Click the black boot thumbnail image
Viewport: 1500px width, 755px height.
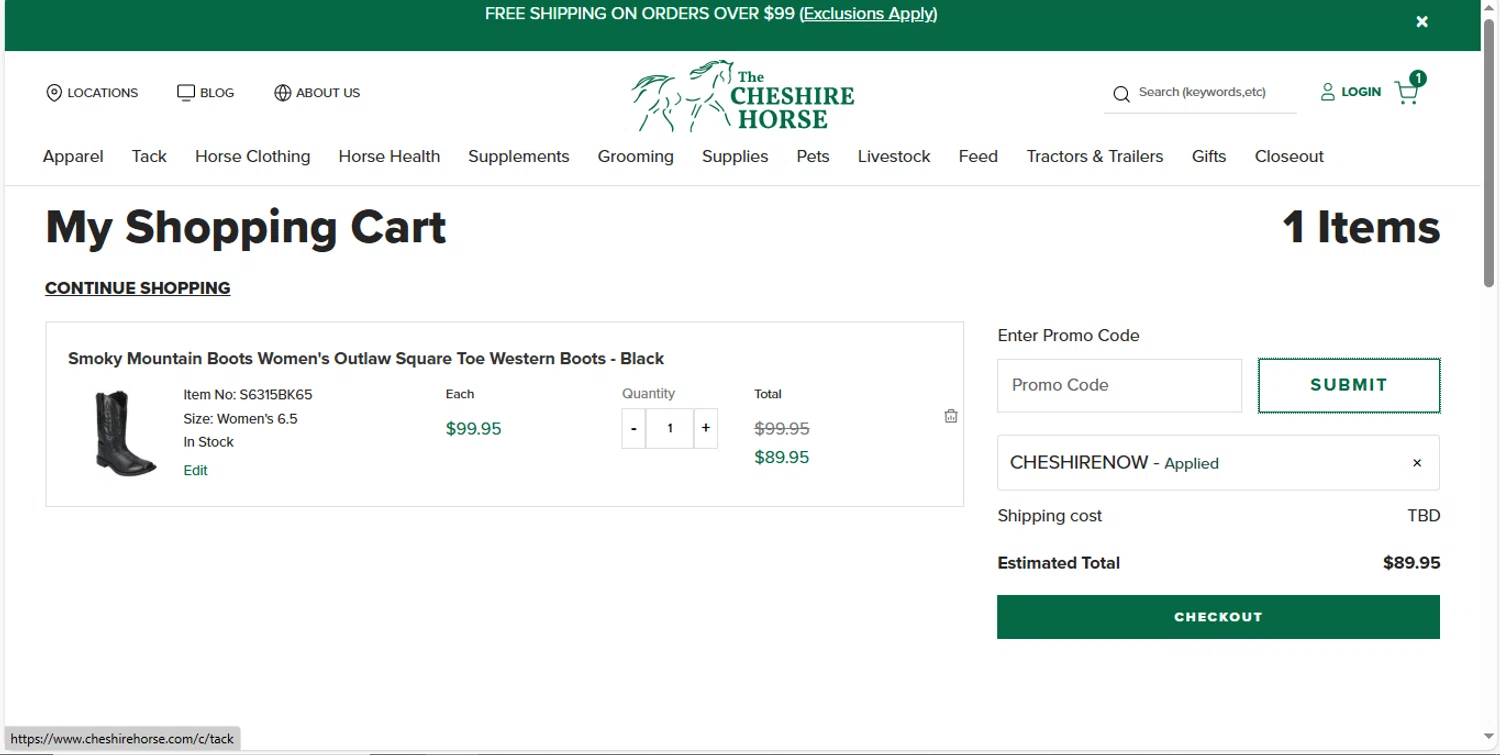[x=125, y=433]
